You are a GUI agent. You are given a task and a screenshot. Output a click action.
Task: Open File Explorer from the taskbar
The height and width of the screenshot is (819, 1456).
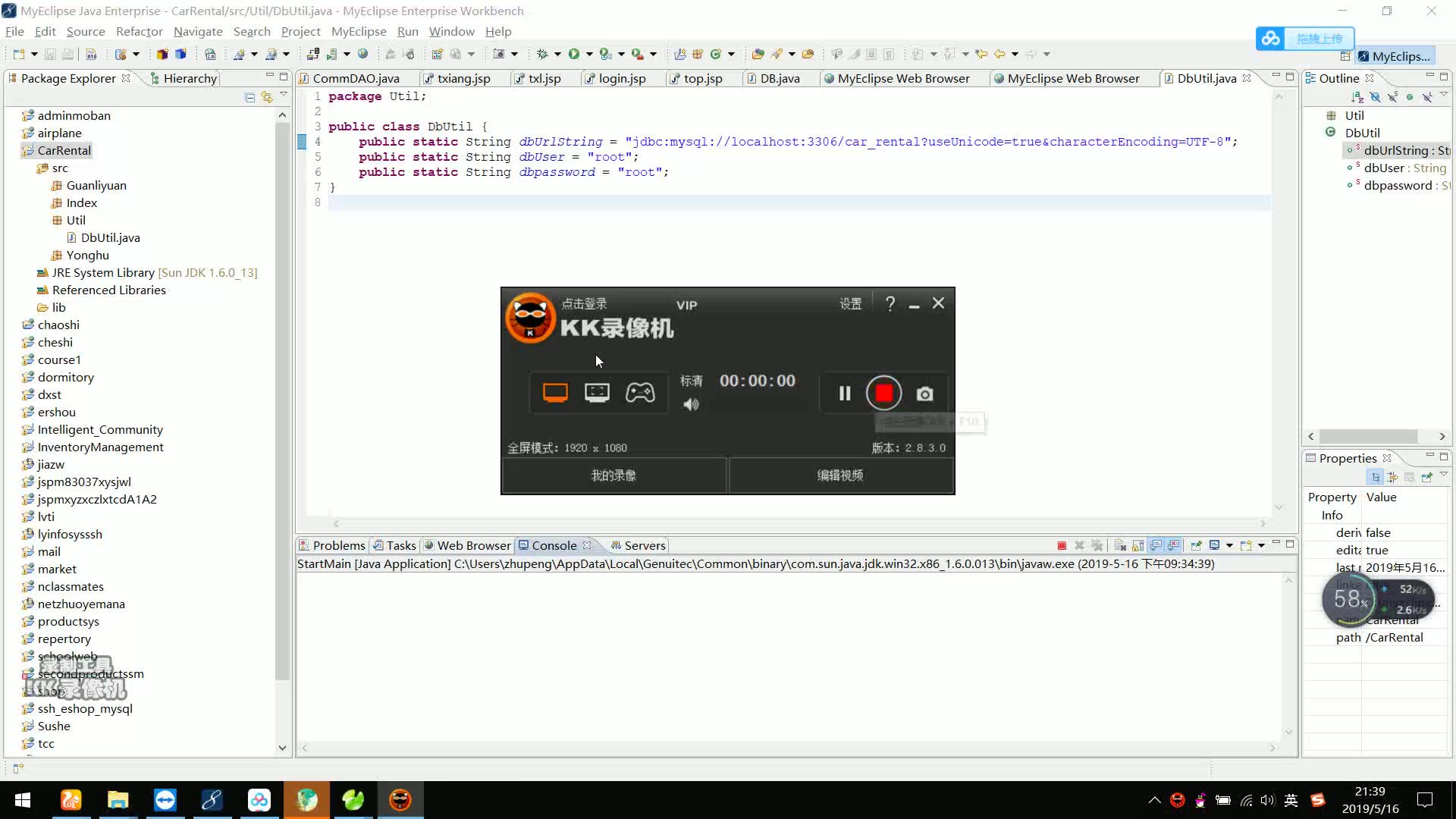coord(118,800)
